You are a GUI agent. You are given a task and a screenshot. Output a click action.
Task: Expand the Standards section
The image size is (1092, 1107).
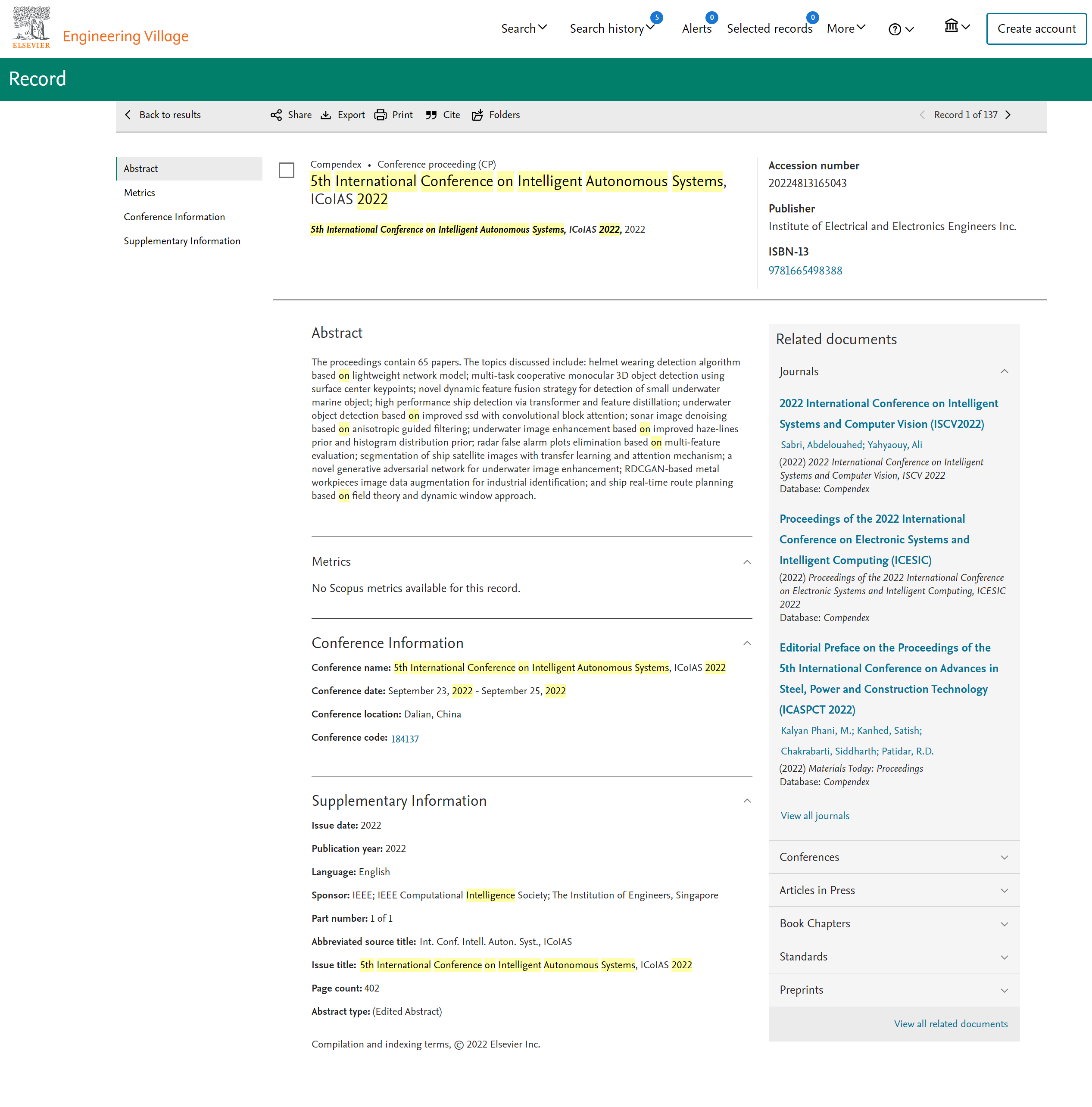click(x=894, y=957)
